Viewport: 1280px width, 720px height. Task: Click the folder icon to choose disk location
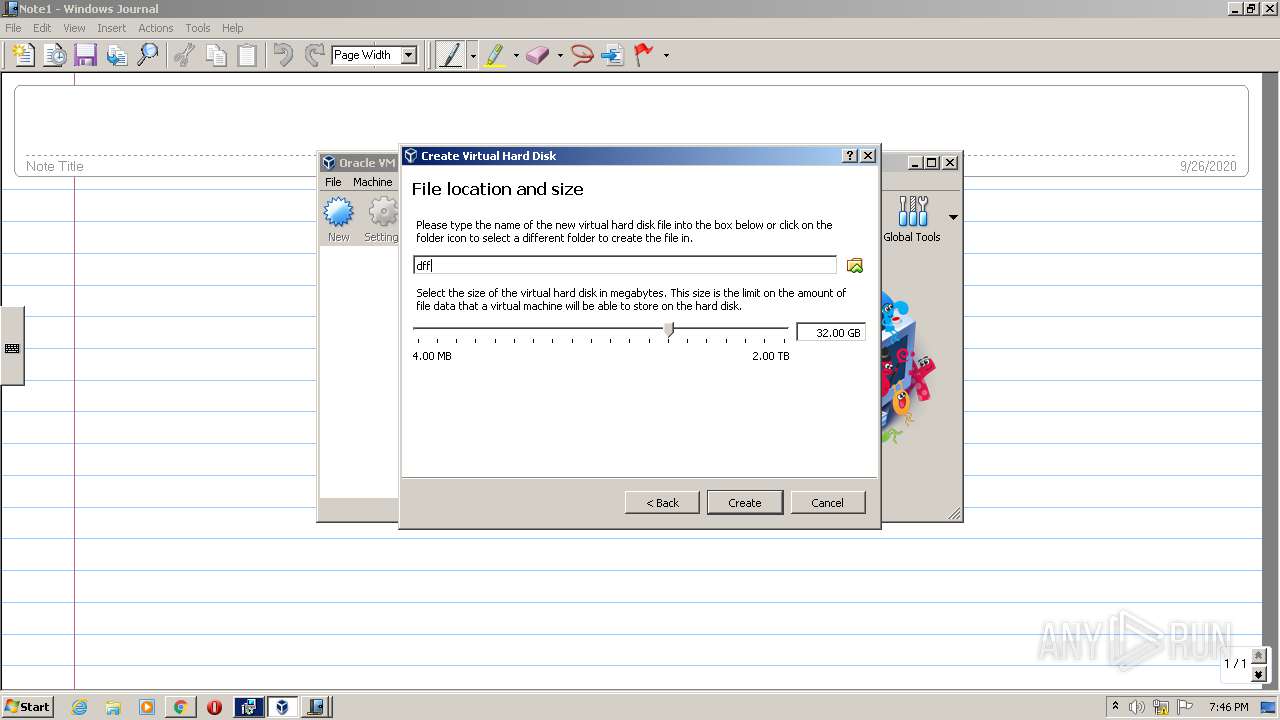[x=855, y=265]
